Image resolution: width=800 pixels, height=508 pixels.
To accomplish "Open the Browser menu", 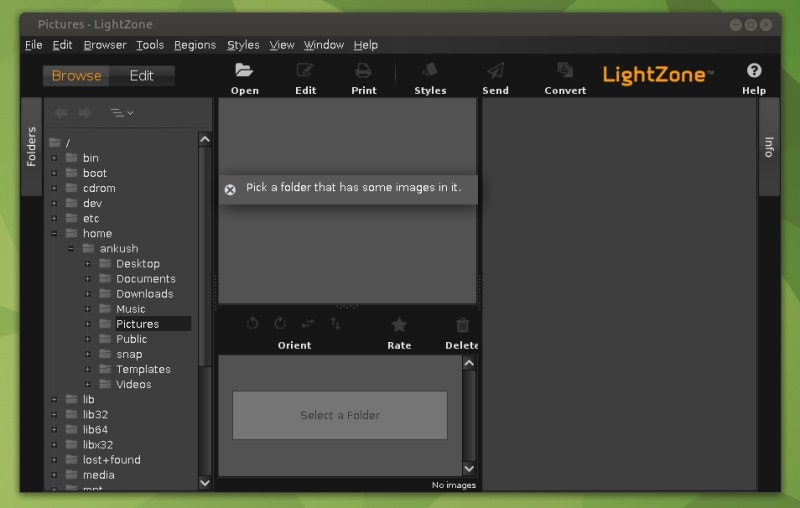I will 105,45.
